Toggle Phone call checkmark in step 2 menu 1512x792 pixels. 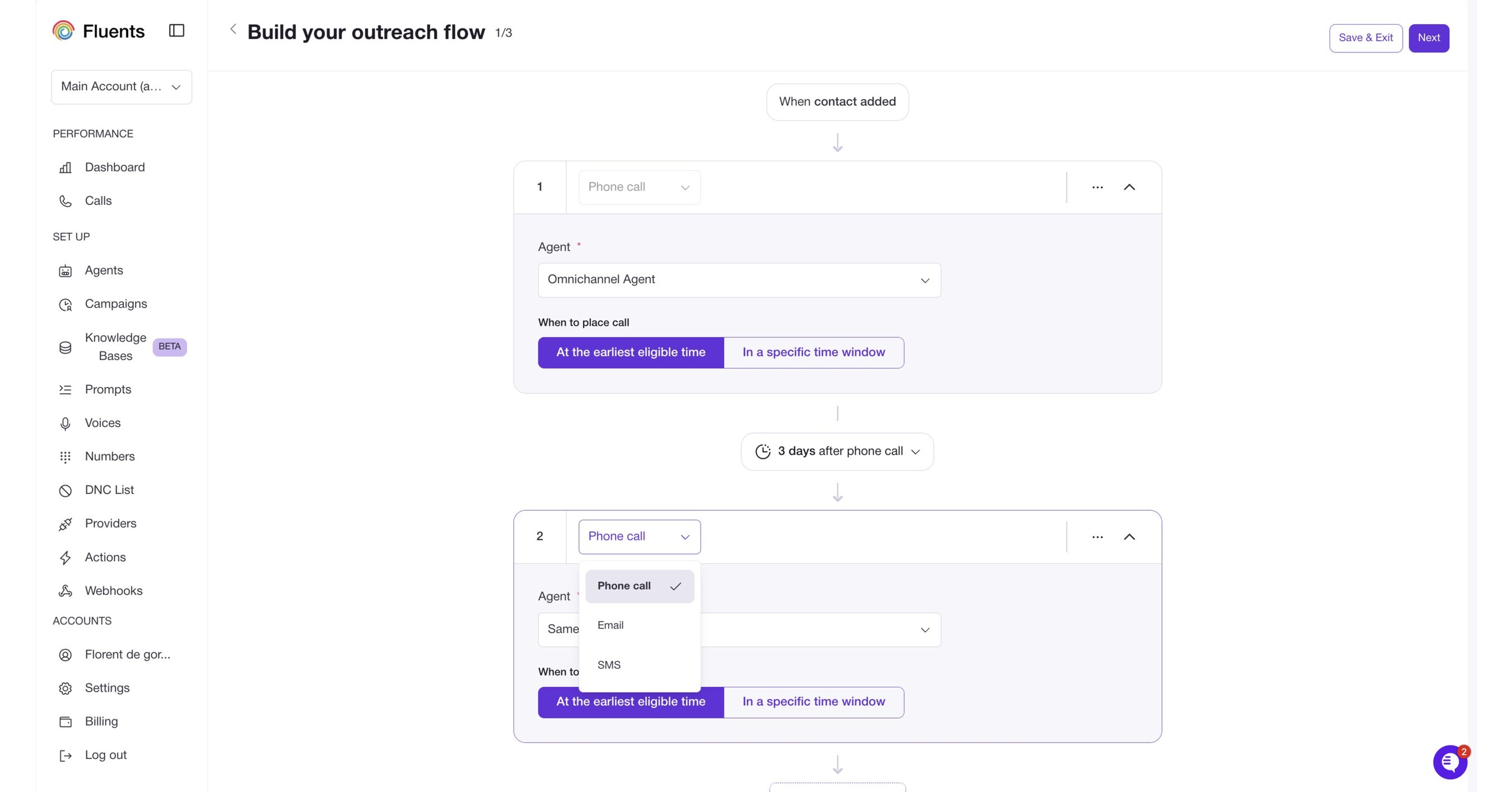click(639, 585)
